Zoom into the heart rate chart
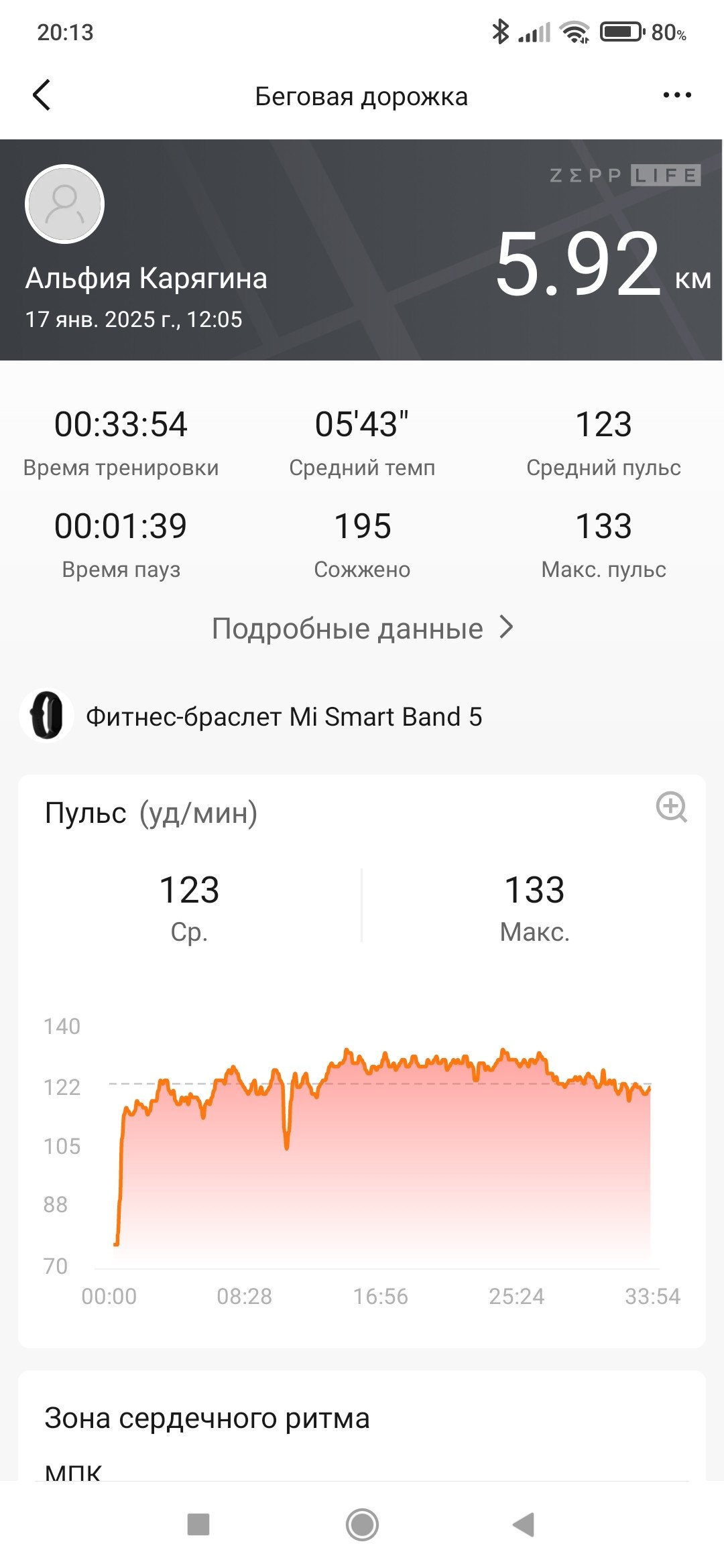Image resolution: width=724 pixels, height=1568 pixels. click(671, 807)
